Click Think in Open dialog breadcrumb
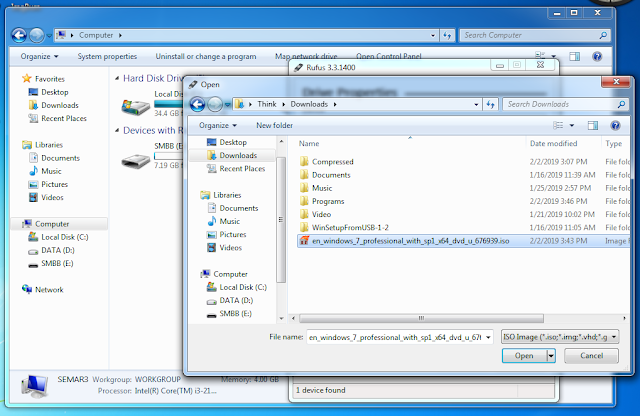The image size is (640, 416). coord(267,105)
